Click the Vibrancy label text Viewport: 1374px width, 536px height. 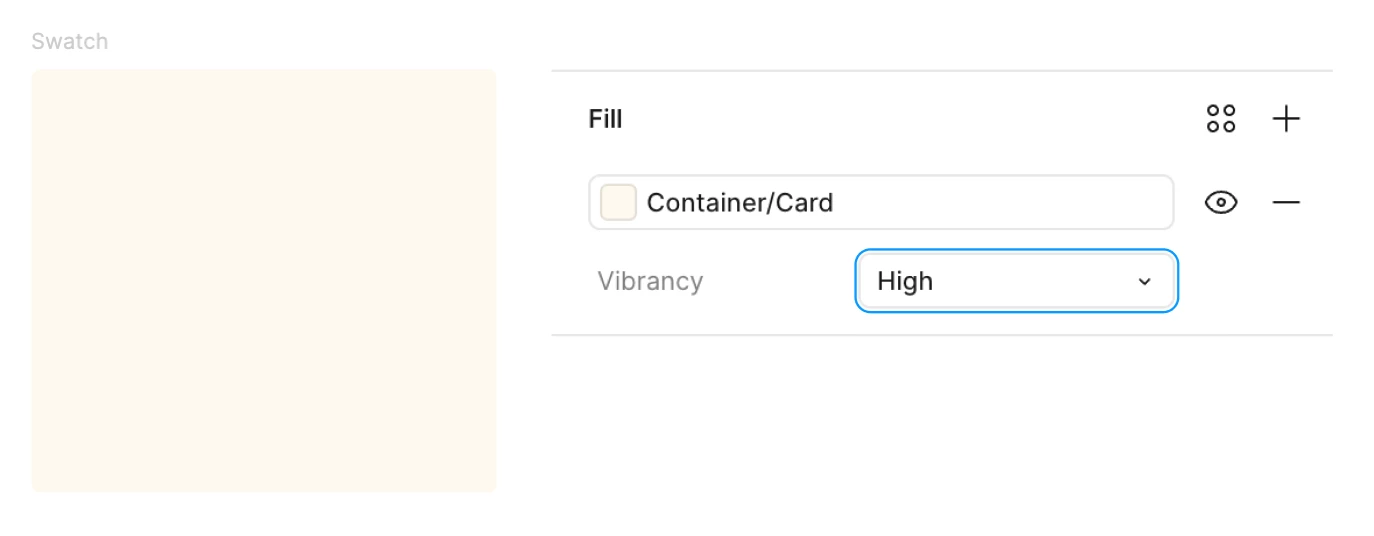click(650, 281)
